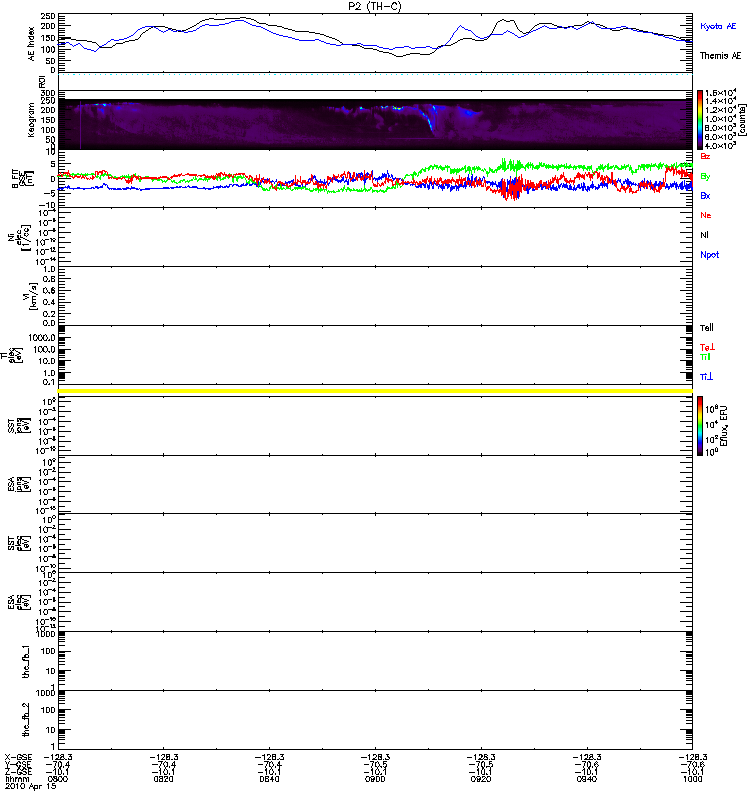
Task: Click the green "By" legend label
Action: point(705,177)
